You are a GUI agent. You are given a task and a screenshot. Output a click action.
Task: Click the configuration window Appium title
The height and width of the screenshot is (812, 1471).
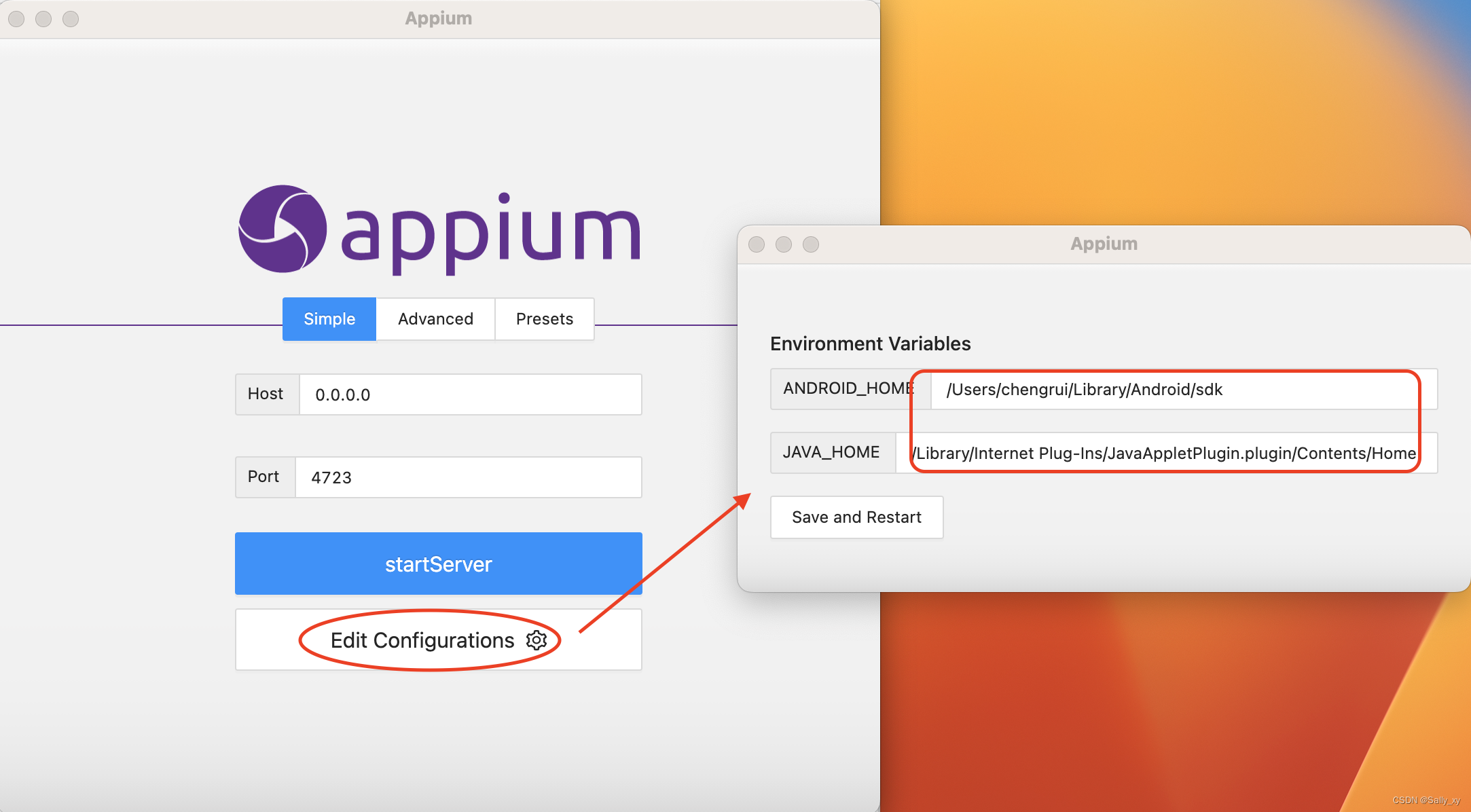click(1104, 244)
